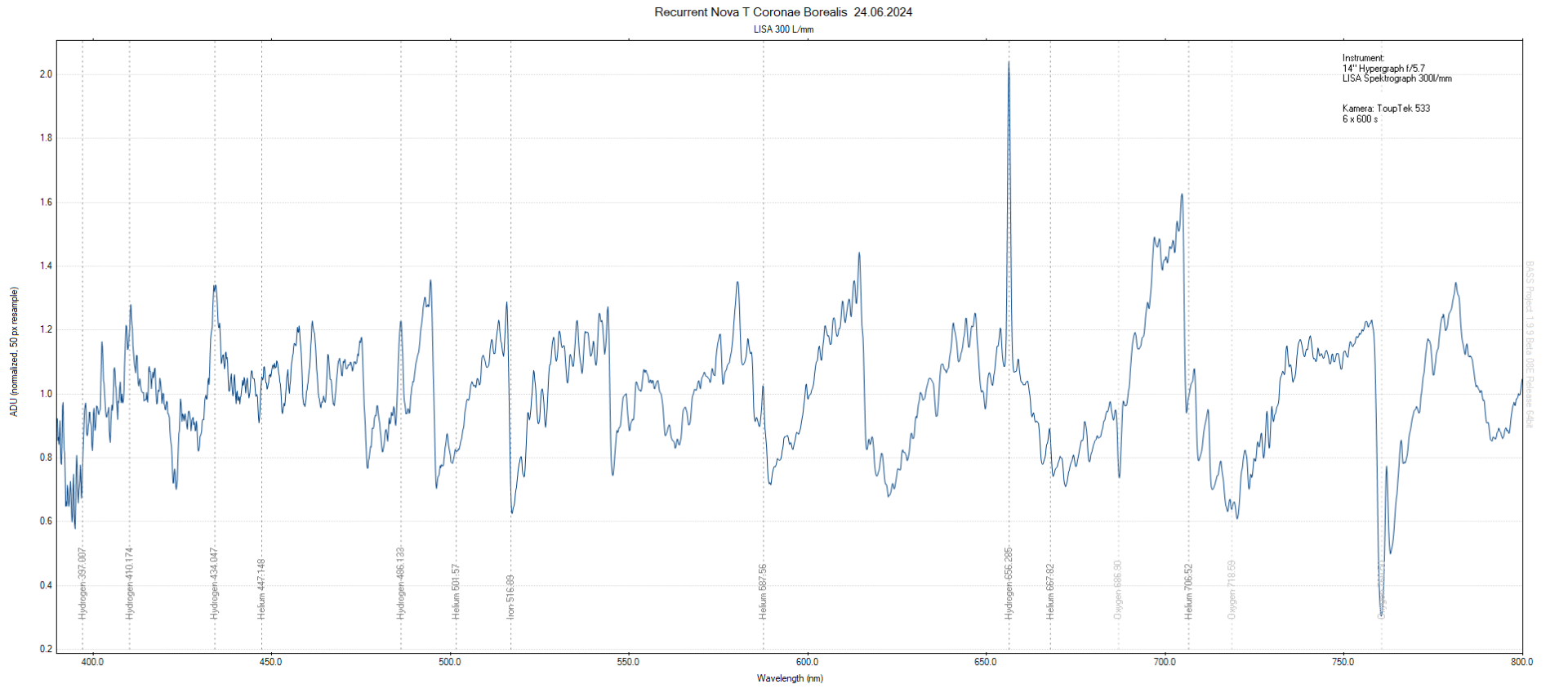Image resolution: width=1568 pixels, height=693 pixels.
Task: Select the LISA 300 L/mm subtitle
Action: pos(783,29)
